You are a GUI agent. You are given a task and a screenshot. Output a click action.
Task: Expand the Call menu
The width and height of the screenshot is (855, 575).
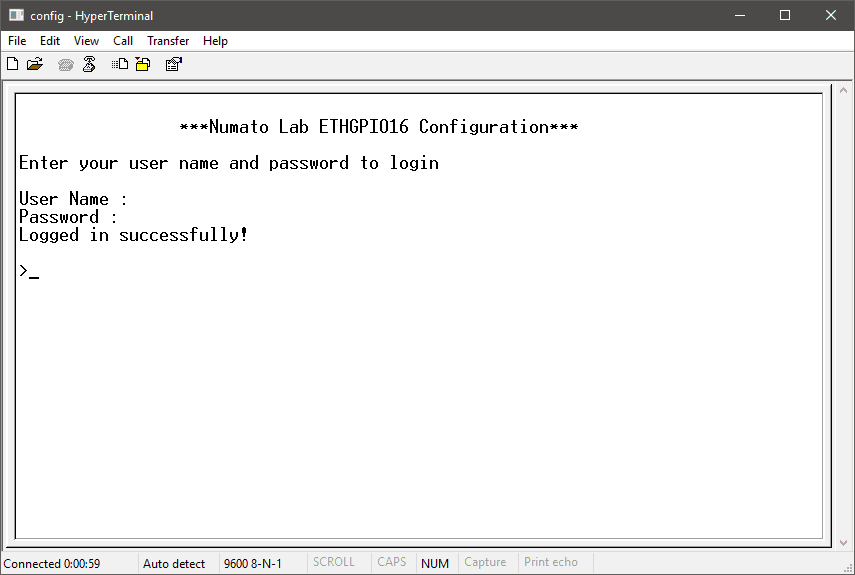[x=123, y=41]
